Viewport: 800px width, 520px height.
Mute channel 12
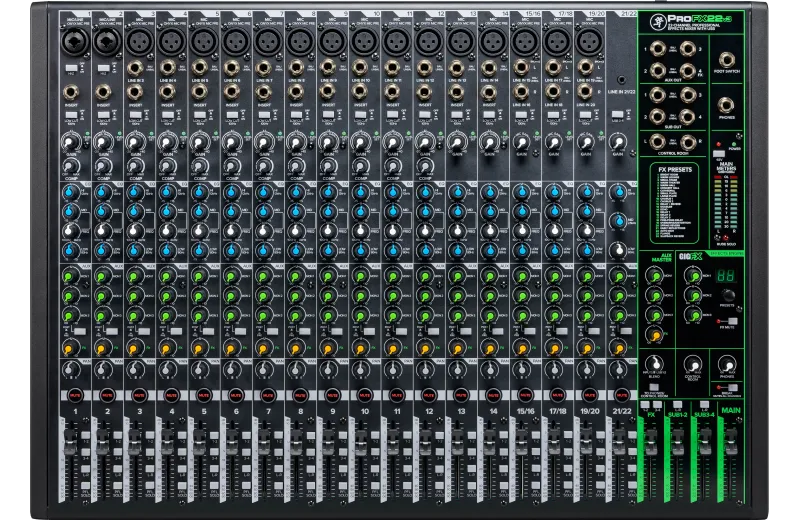429,395
